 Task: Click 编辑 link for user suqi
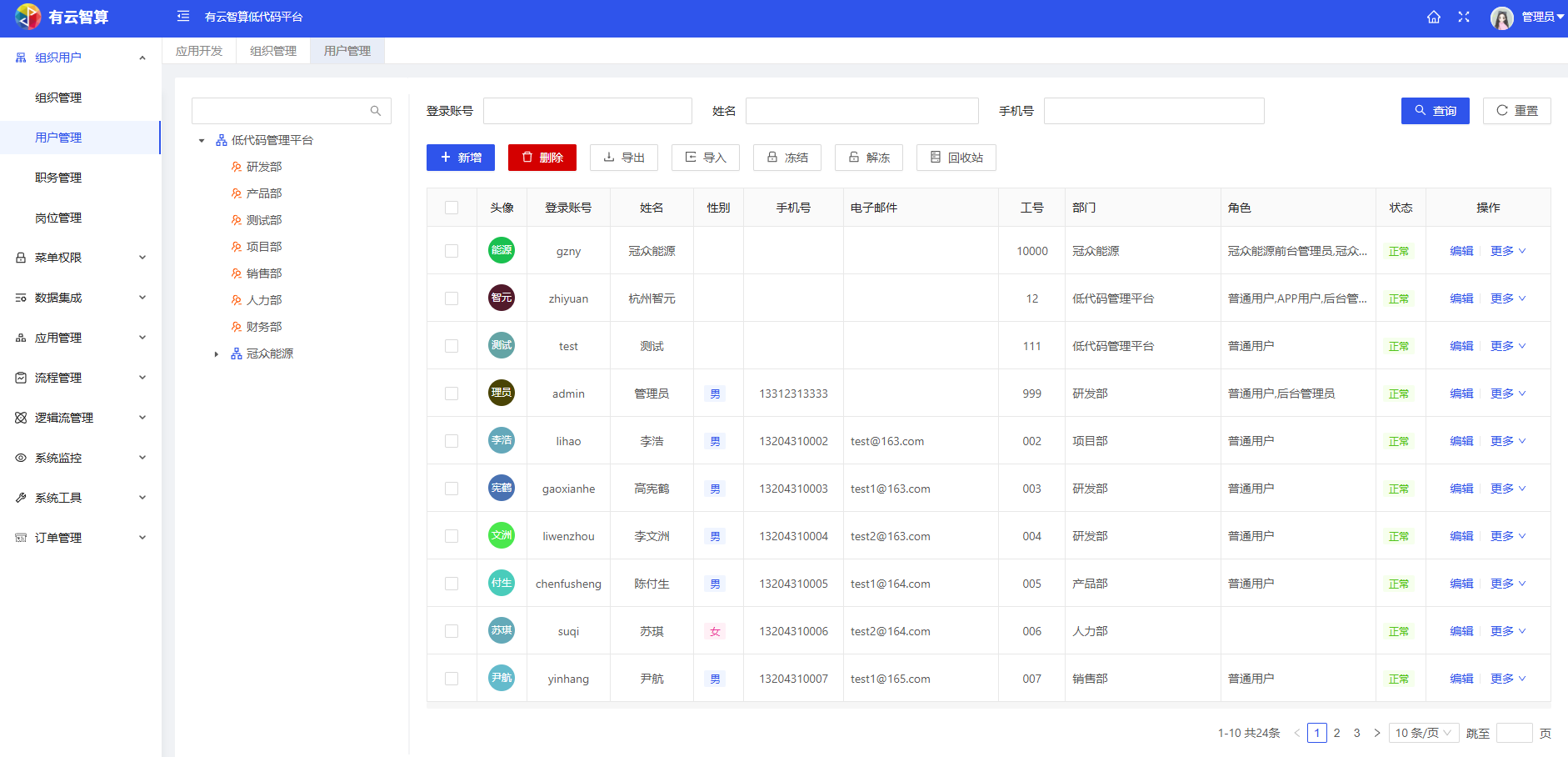pos(1461,631)
